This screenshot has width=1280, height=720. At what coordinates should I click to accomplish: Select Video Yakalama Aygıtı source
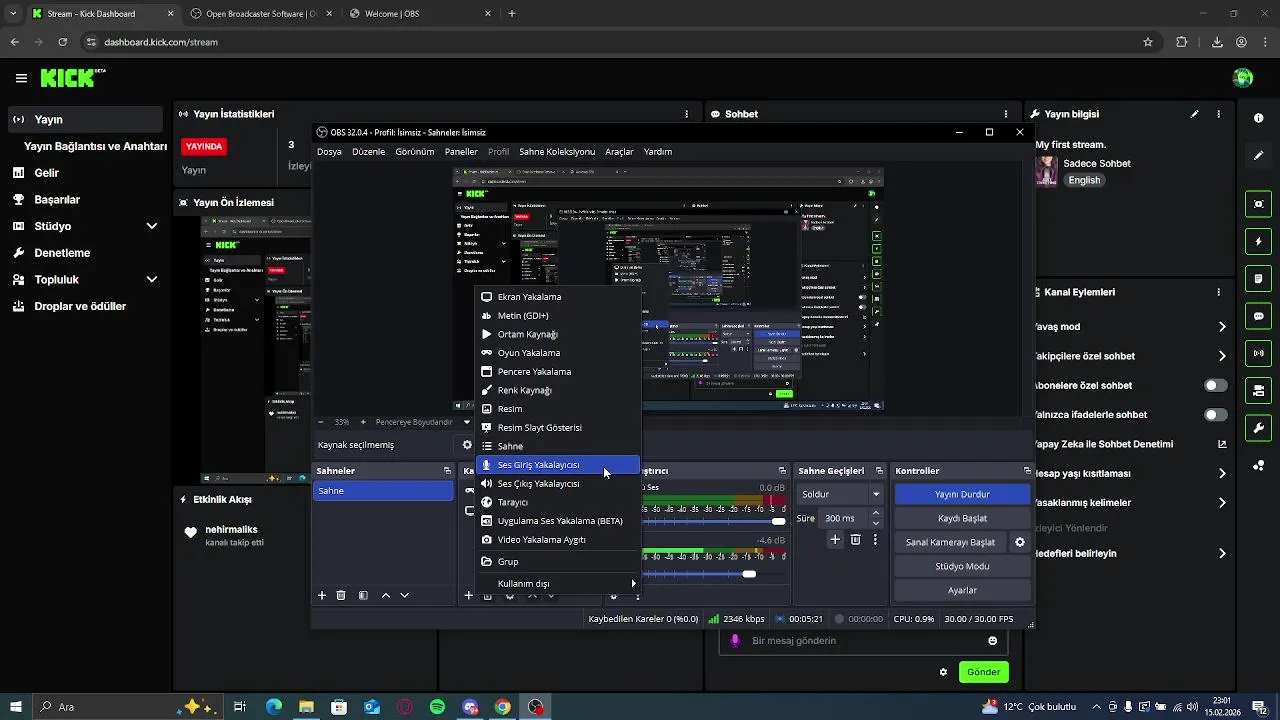coord(558,540)
